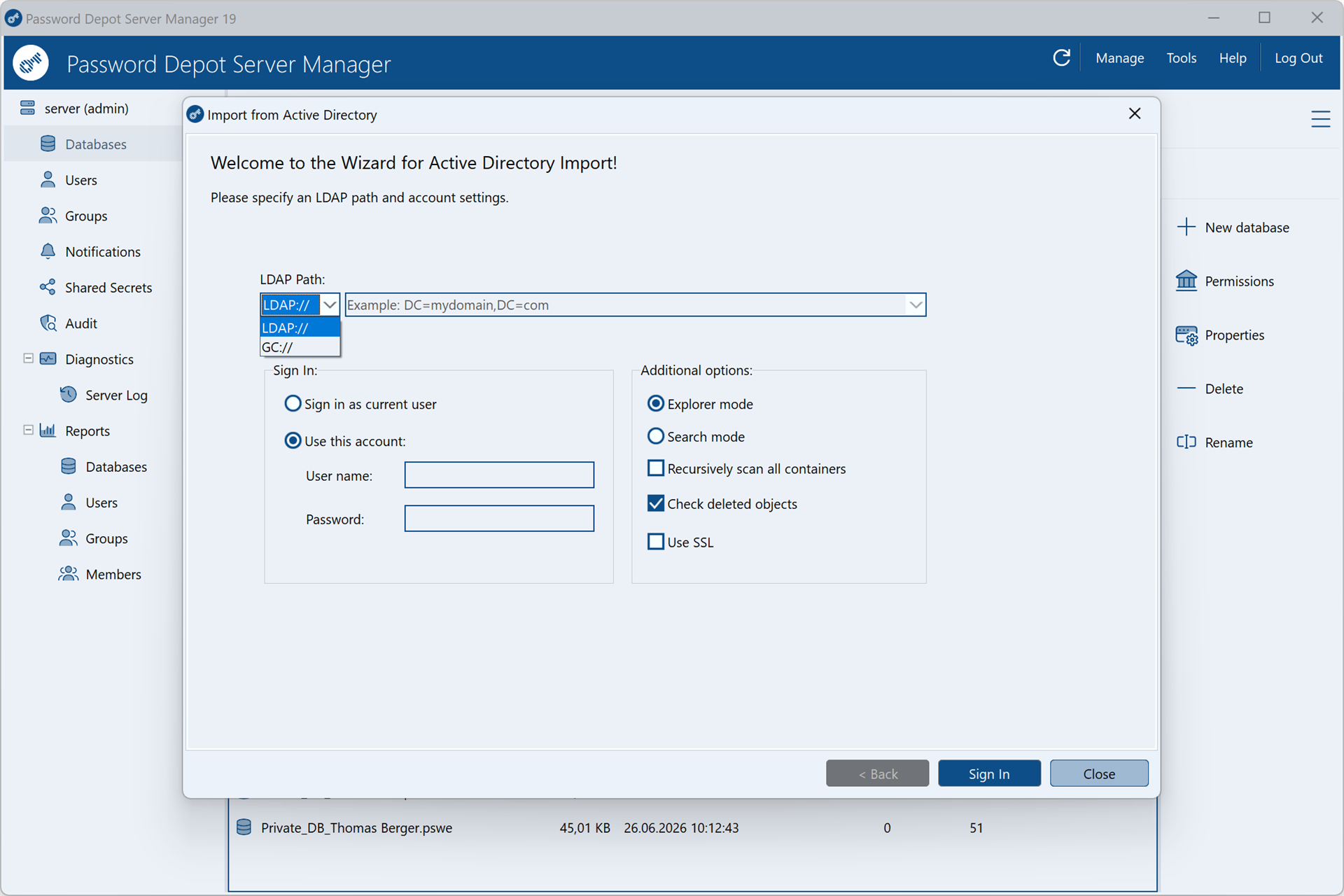1344x896 pixels.
Task: Select Shared Secrets in the sidebar
Action: pos(108,287)
